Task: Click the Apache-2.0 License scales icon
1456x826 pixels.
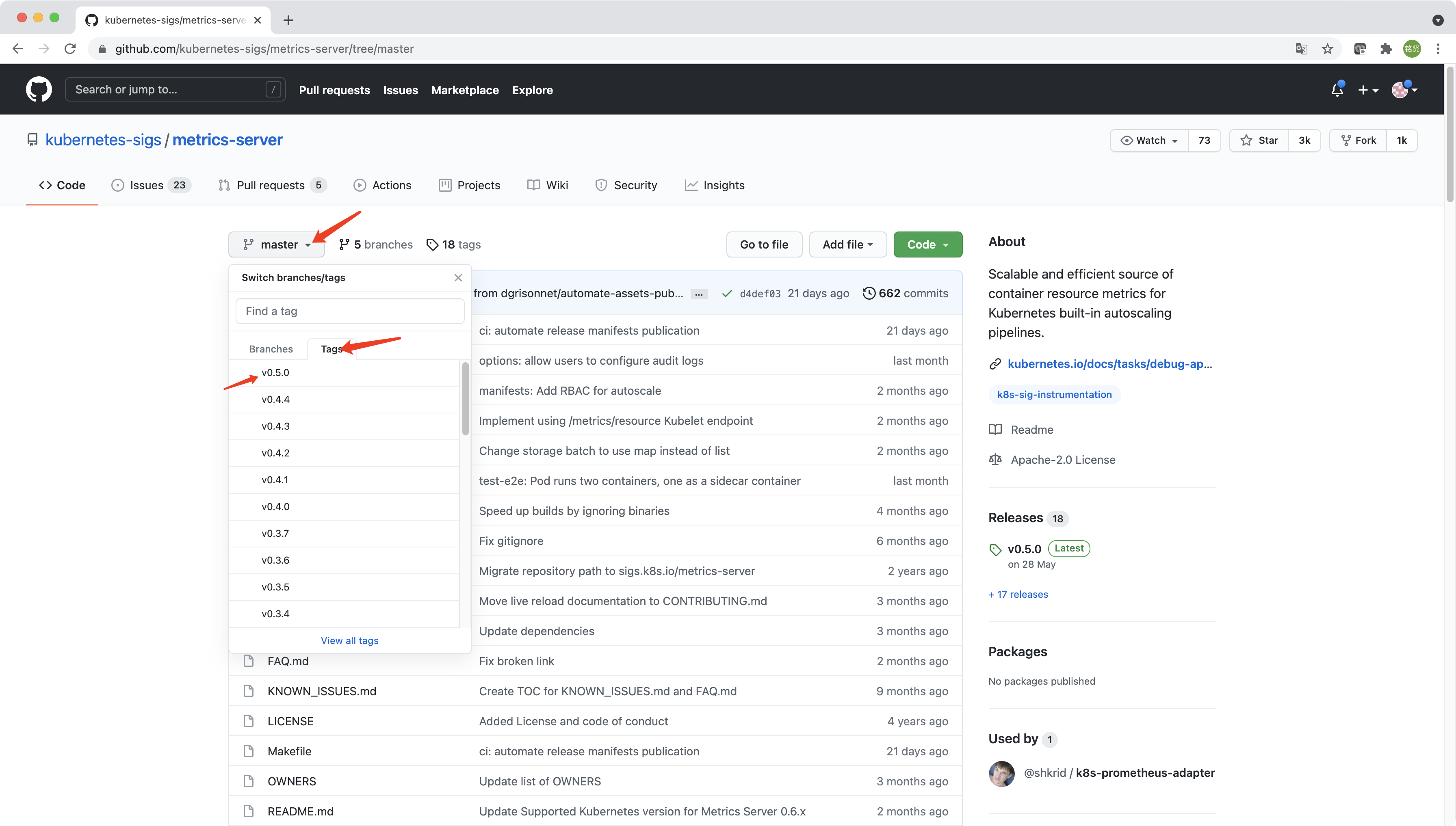Action: tap(994, 460)
